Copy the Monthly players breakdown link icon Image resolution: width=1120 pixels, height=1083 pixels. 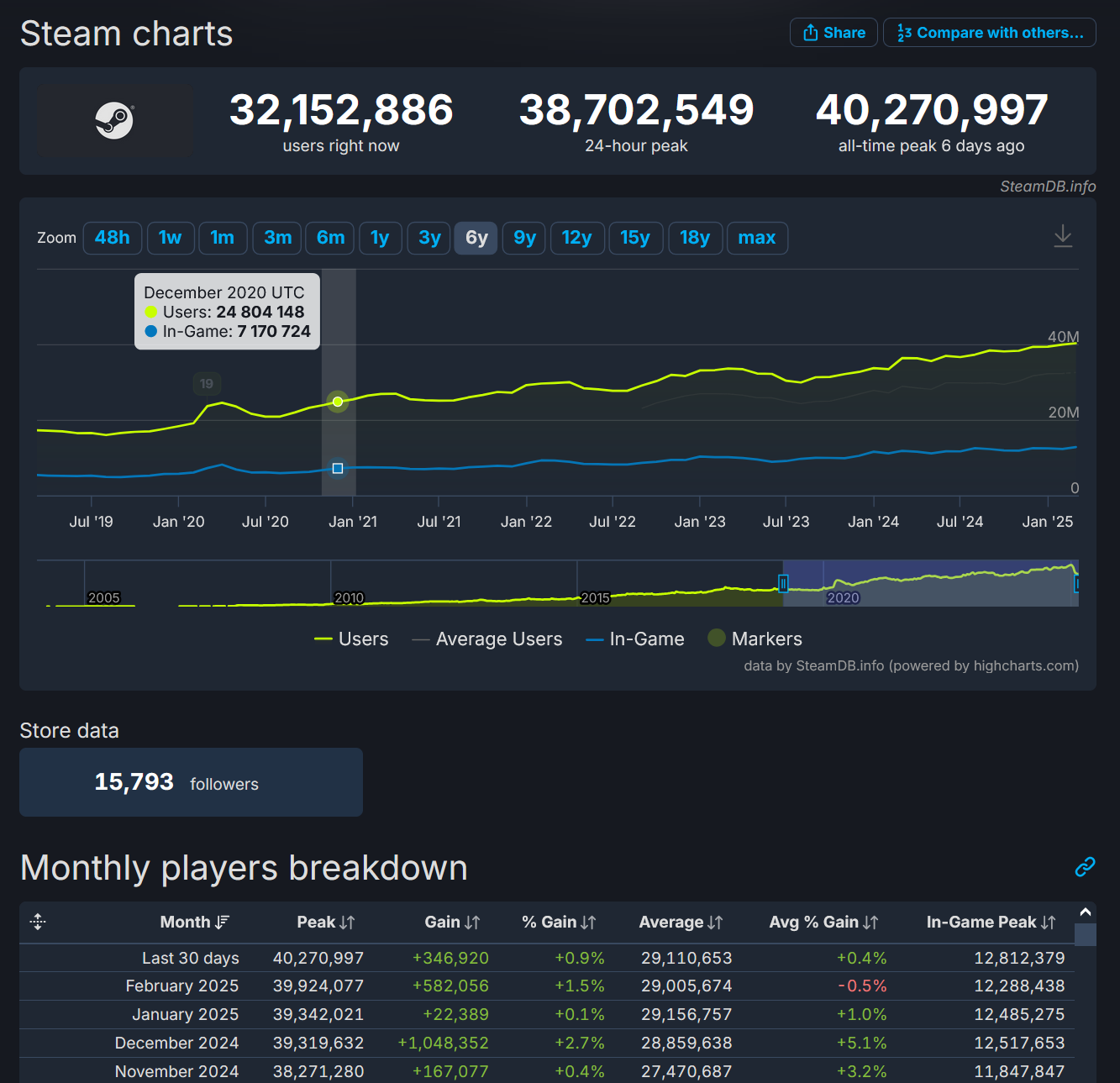[x=1085, y=866]
